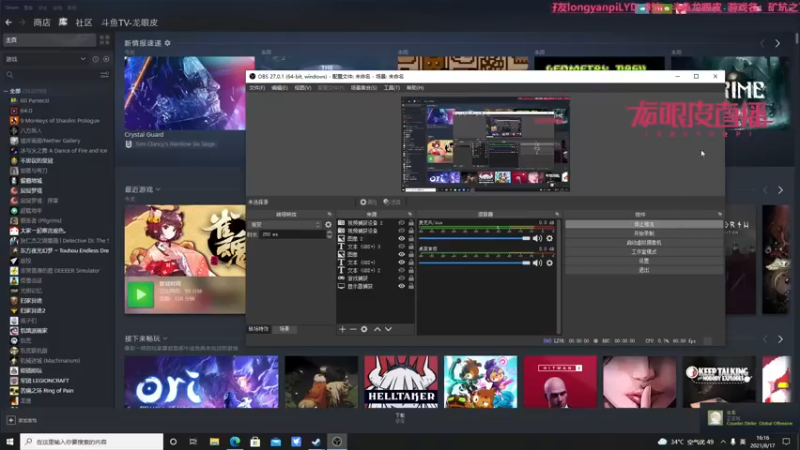Toggle the lock on 图像 2 source
Viewport: 800px width, 450px height.
[411, 238]
